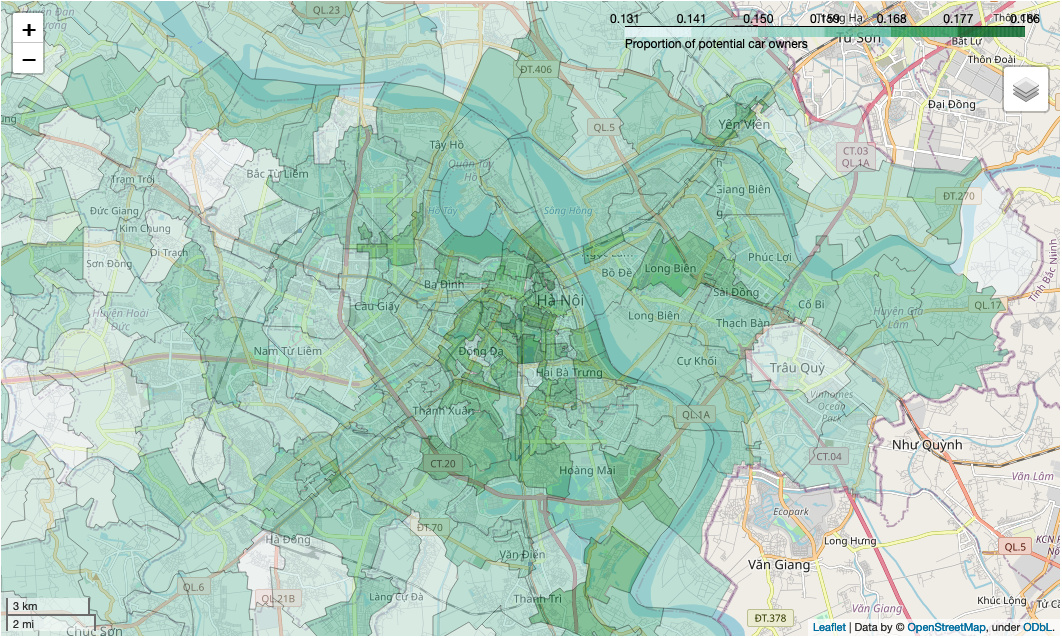Click the 3 km scale bar
The height and width of the screenshot is (638, 1062).
coord(48,607)
